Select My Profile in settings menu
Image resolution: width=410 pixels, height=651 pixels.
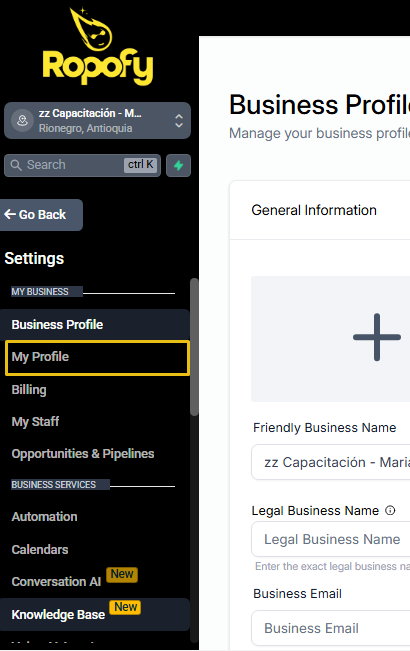point(97,357)
